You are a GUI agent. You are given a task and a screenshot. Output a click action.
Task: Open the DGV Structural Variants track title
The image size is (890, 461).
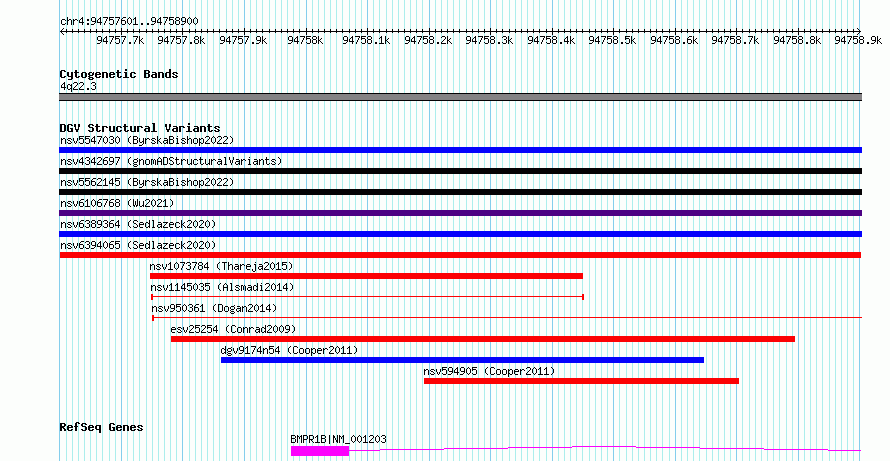[140, 128]
